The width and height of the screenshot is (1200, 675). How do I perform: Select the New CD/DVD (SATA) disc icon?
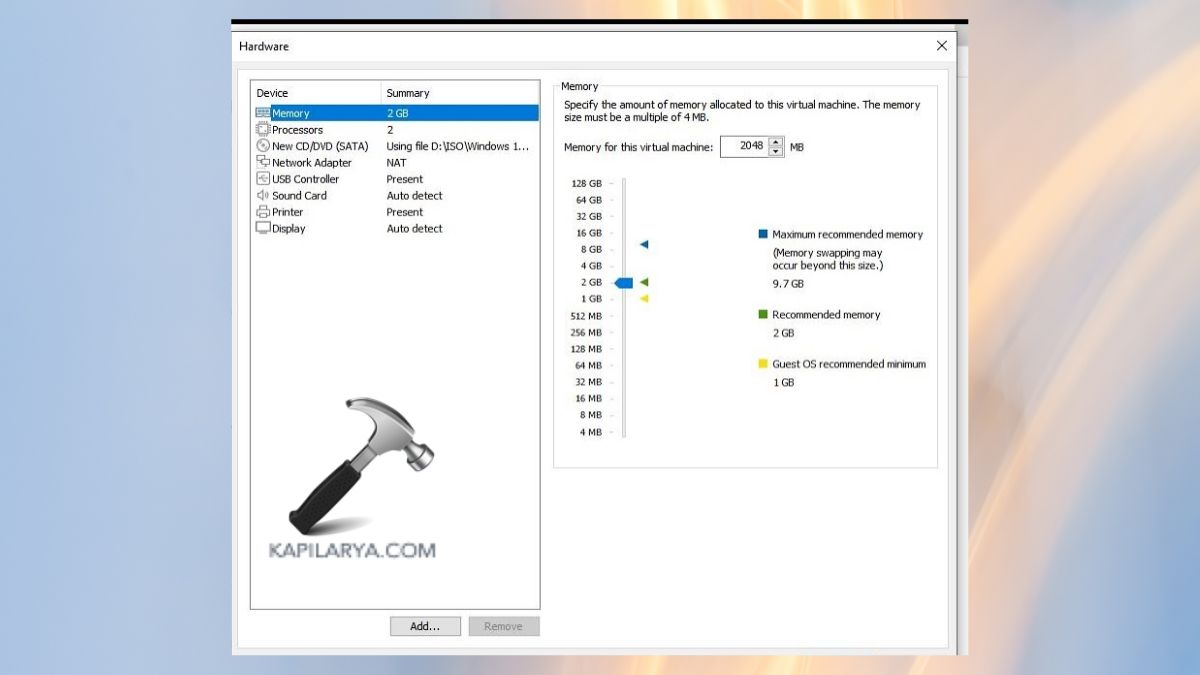tap(263, 146)
